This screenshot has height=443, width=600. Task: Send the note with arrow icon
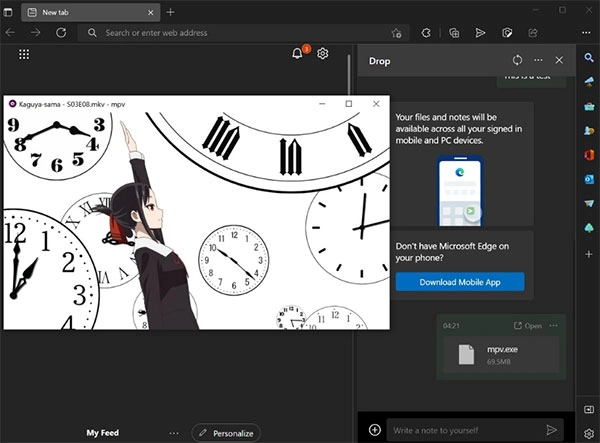[552, 429]
